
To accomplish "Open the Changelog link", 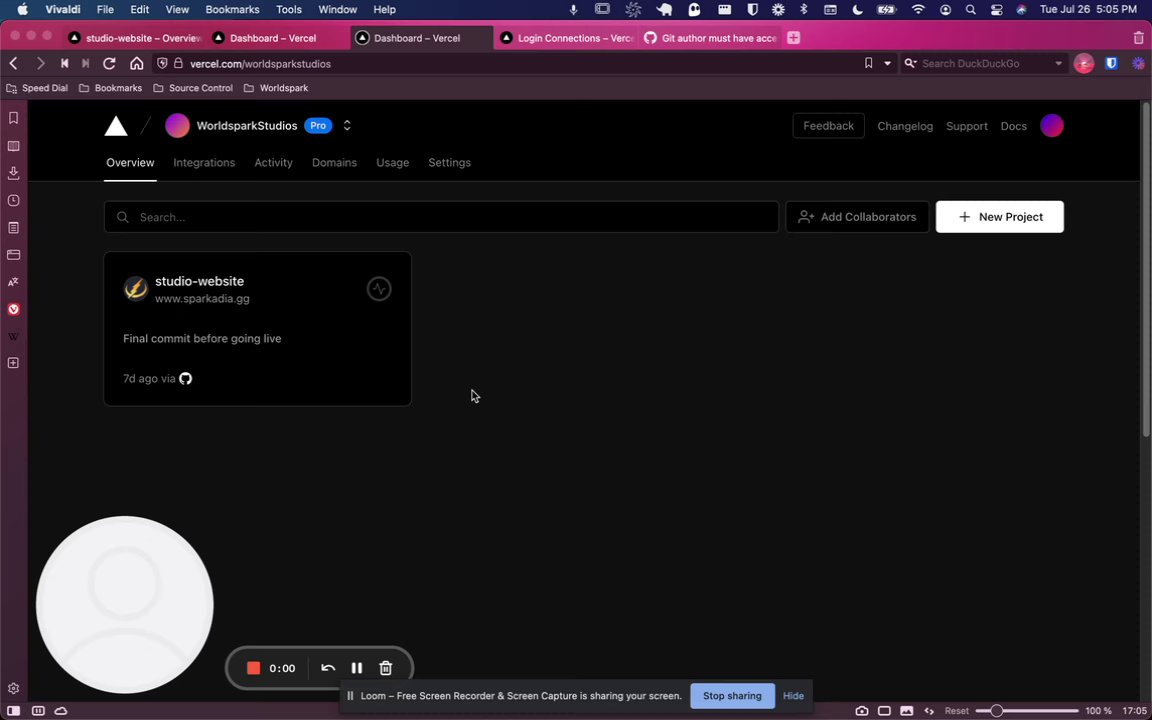I will pyautogui.click(x=904, y=126).
